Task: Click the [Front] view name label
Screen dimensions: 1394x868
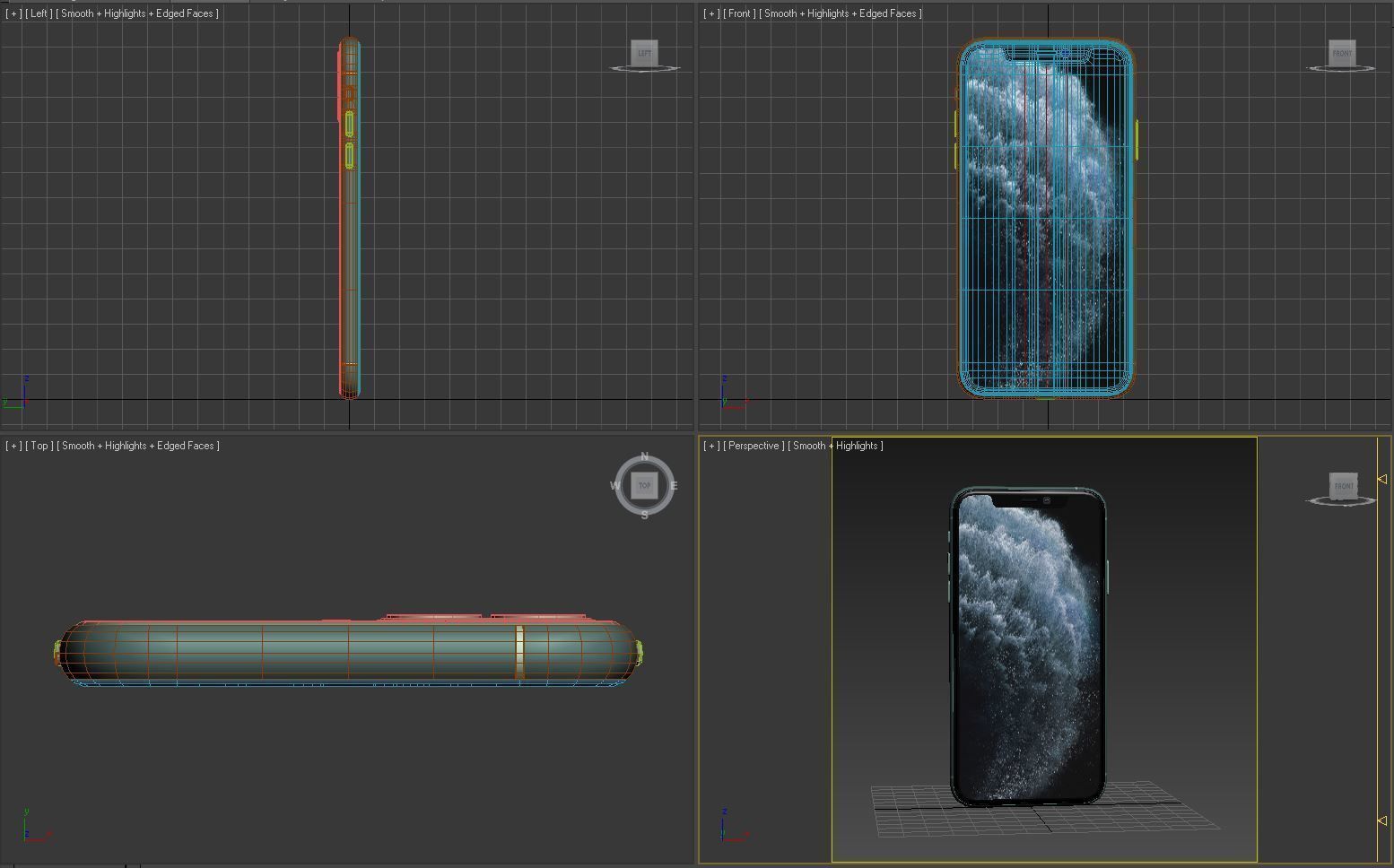Action: 739,13
